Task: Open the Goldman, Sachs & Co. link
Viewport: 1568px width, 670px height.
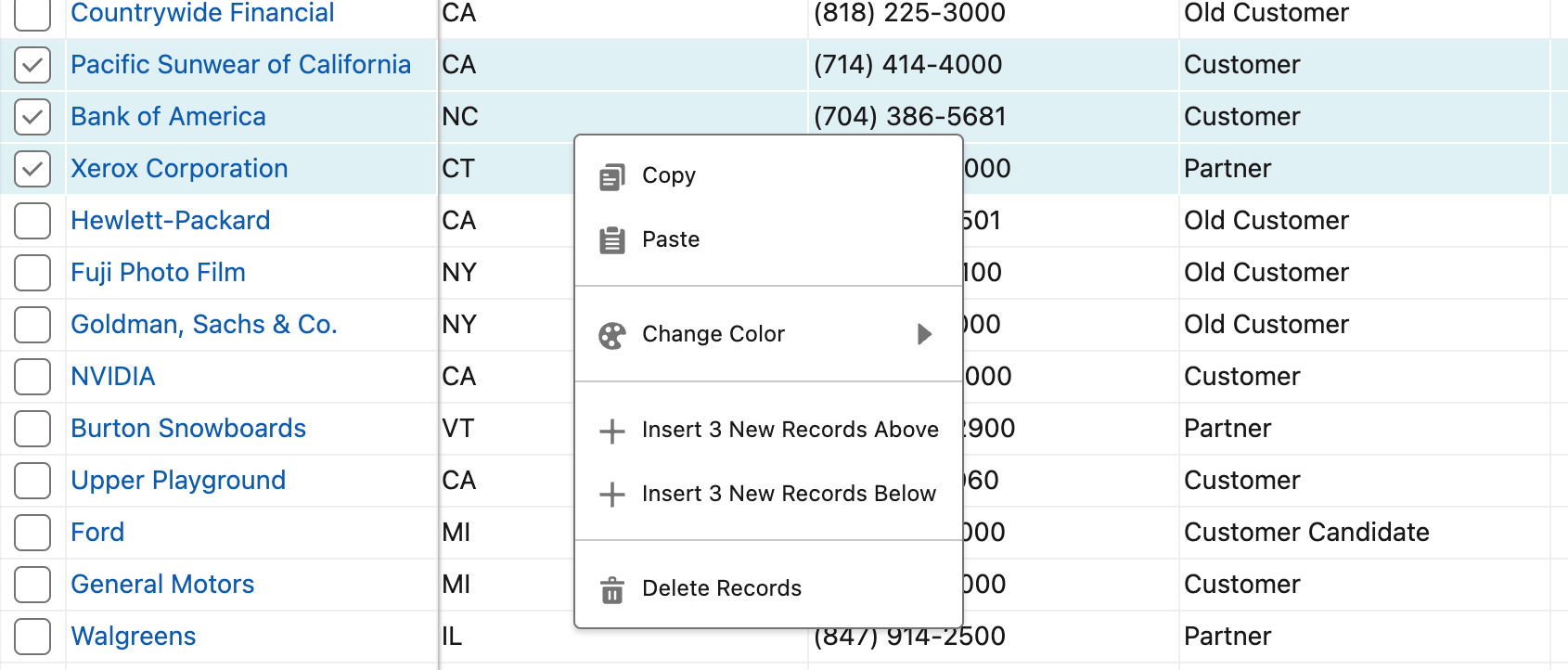Action: click(204, 324)
